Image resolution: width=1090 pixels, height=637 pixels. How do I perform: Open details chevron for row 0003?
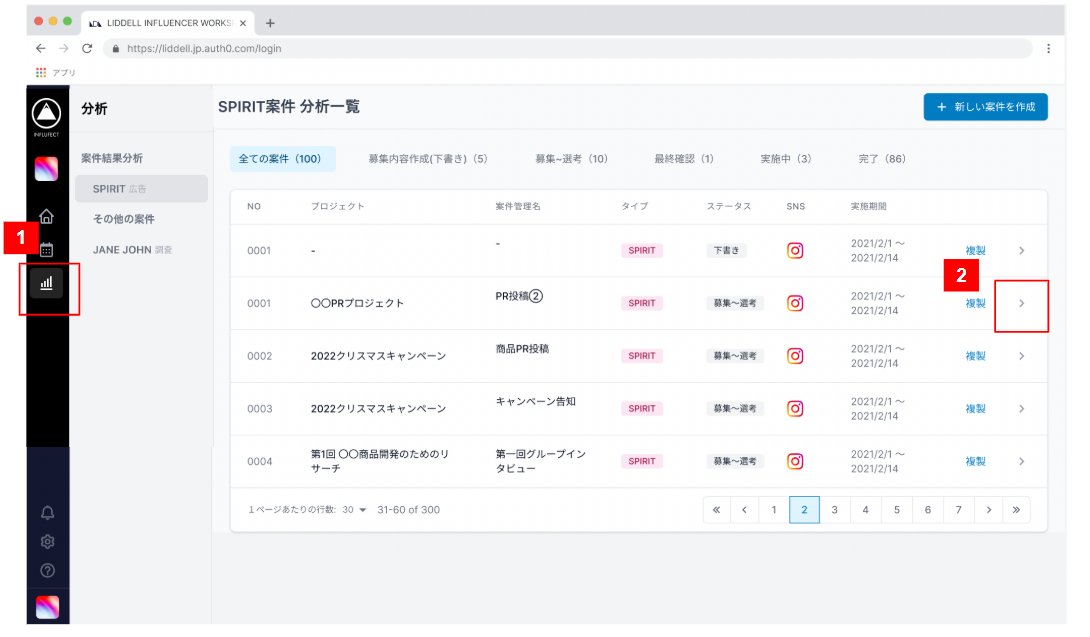click(x=1021, y=409)
